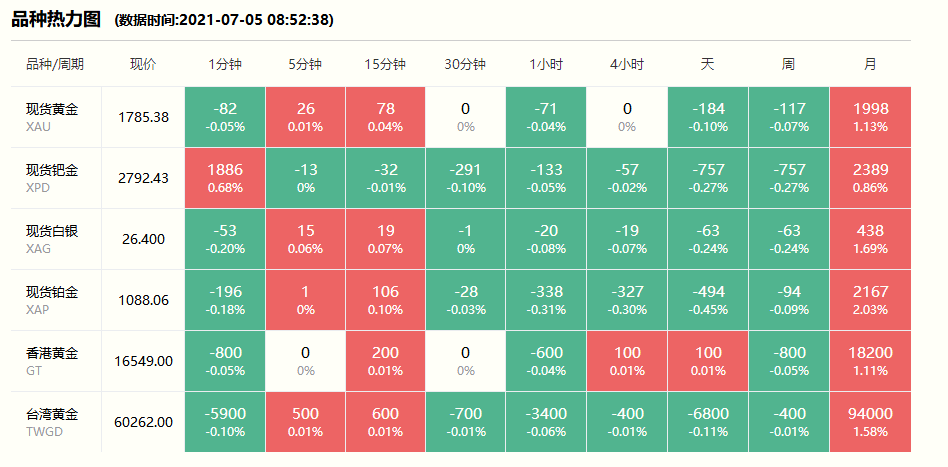The width and height of the screenshot is (948, 467).
Task: Open the 现货铂金 XAP instrument
Action: point(52,299)
